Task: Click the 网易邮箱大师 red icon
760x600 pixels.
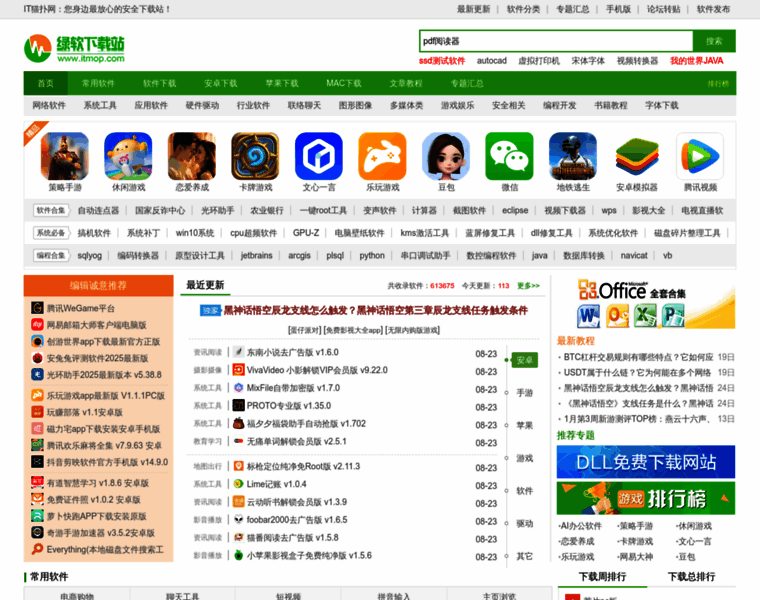Action: [x=37, y=325]
